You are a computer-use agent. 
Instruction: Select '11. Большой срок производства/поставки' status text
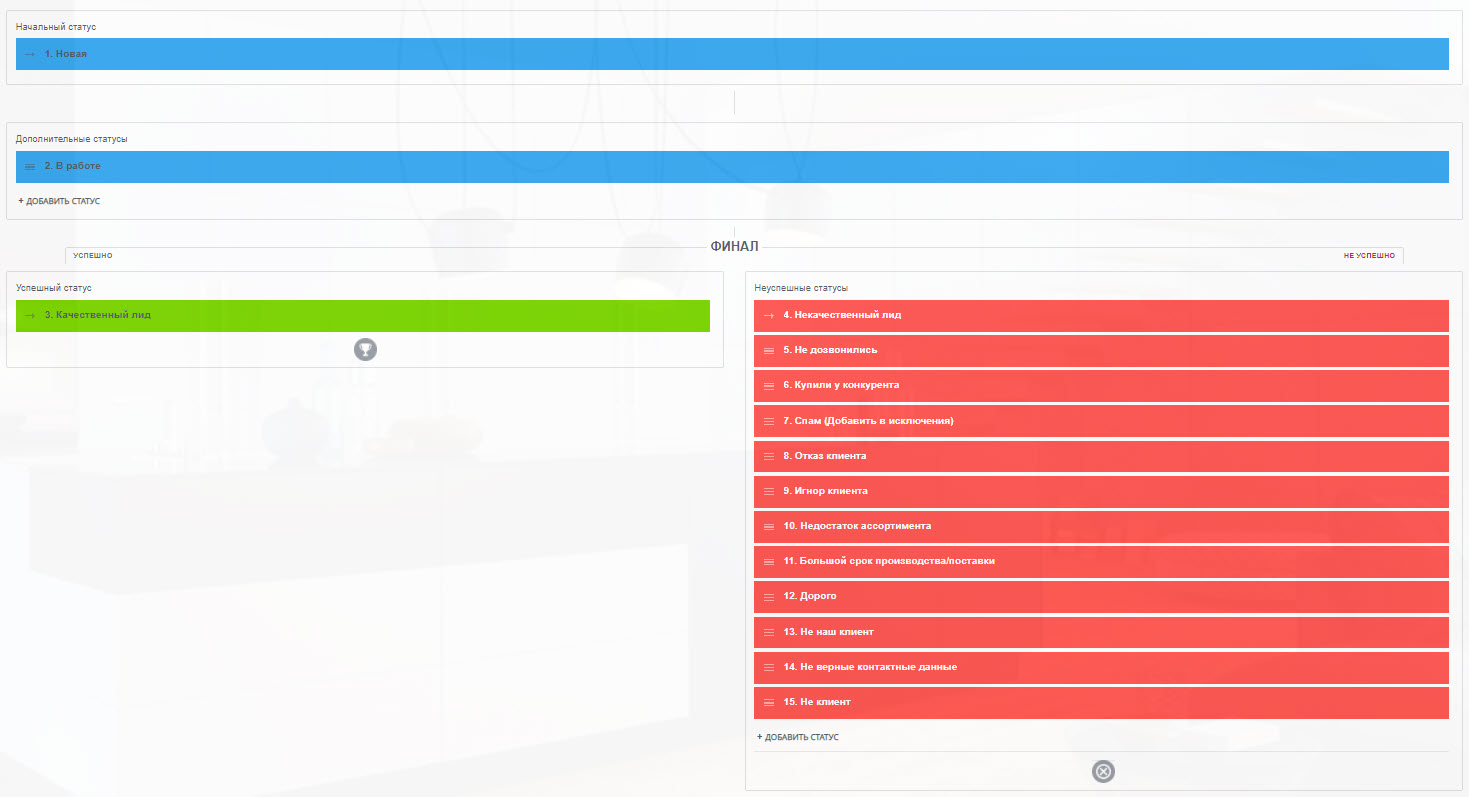click(x=889, y=561)
